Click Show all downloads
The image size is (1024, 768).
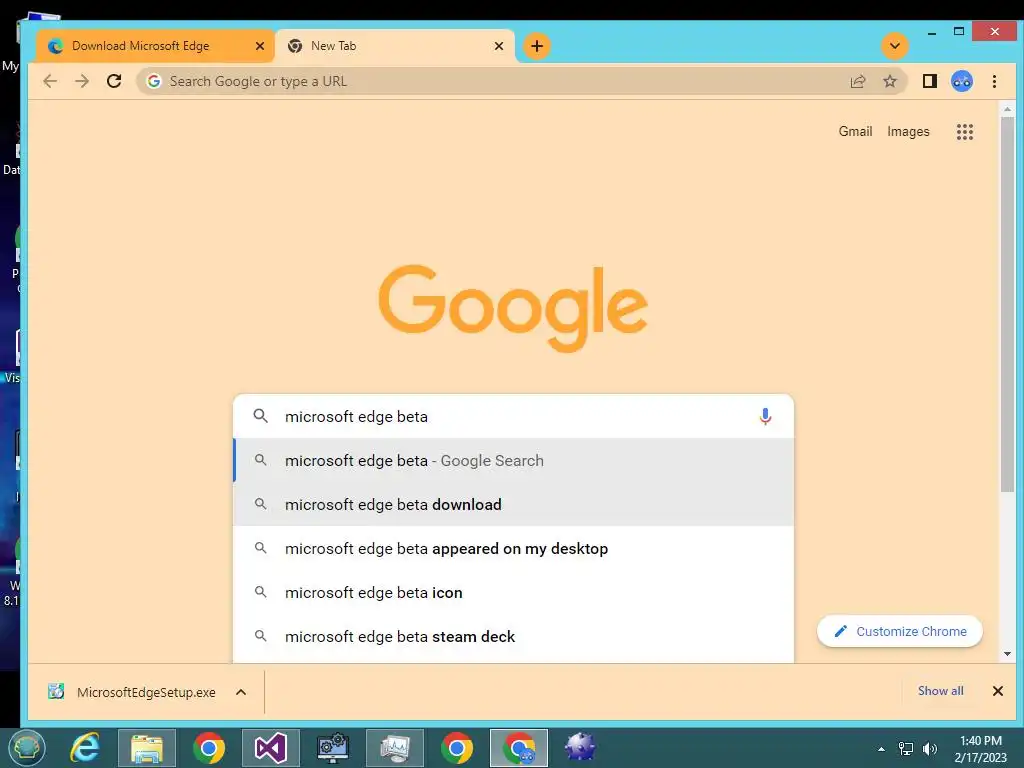pyautogui.click(x=940, y=691)
